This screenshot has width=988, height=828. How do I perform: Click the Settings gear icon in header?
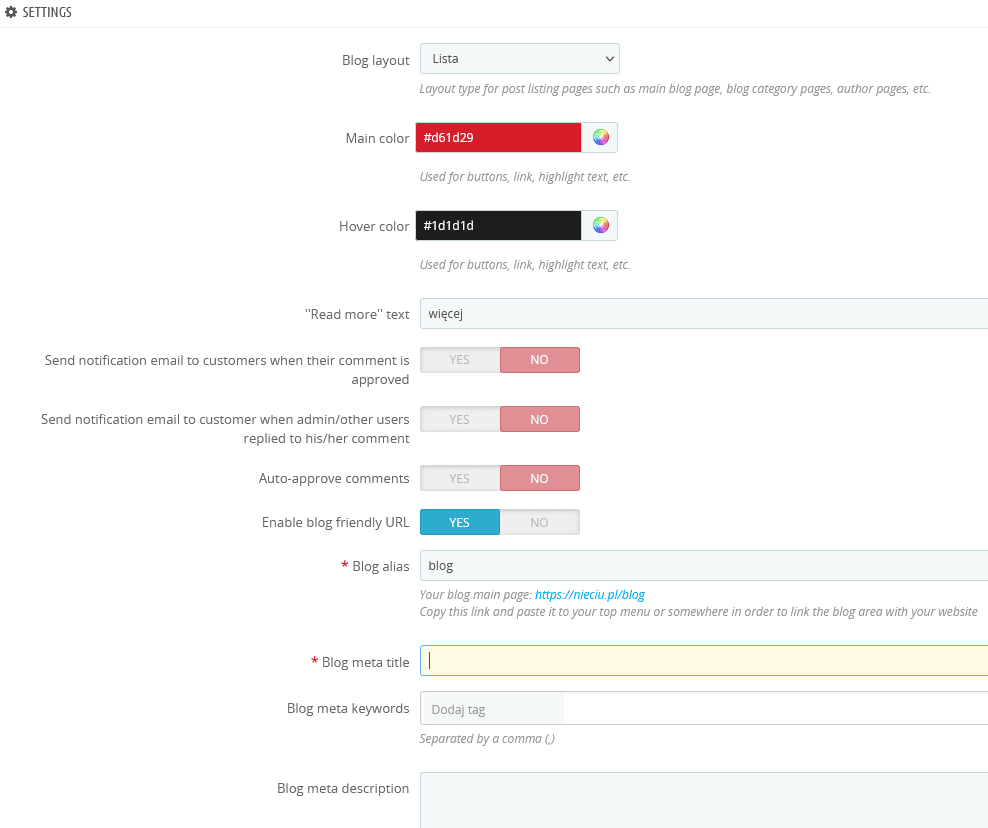11,12
